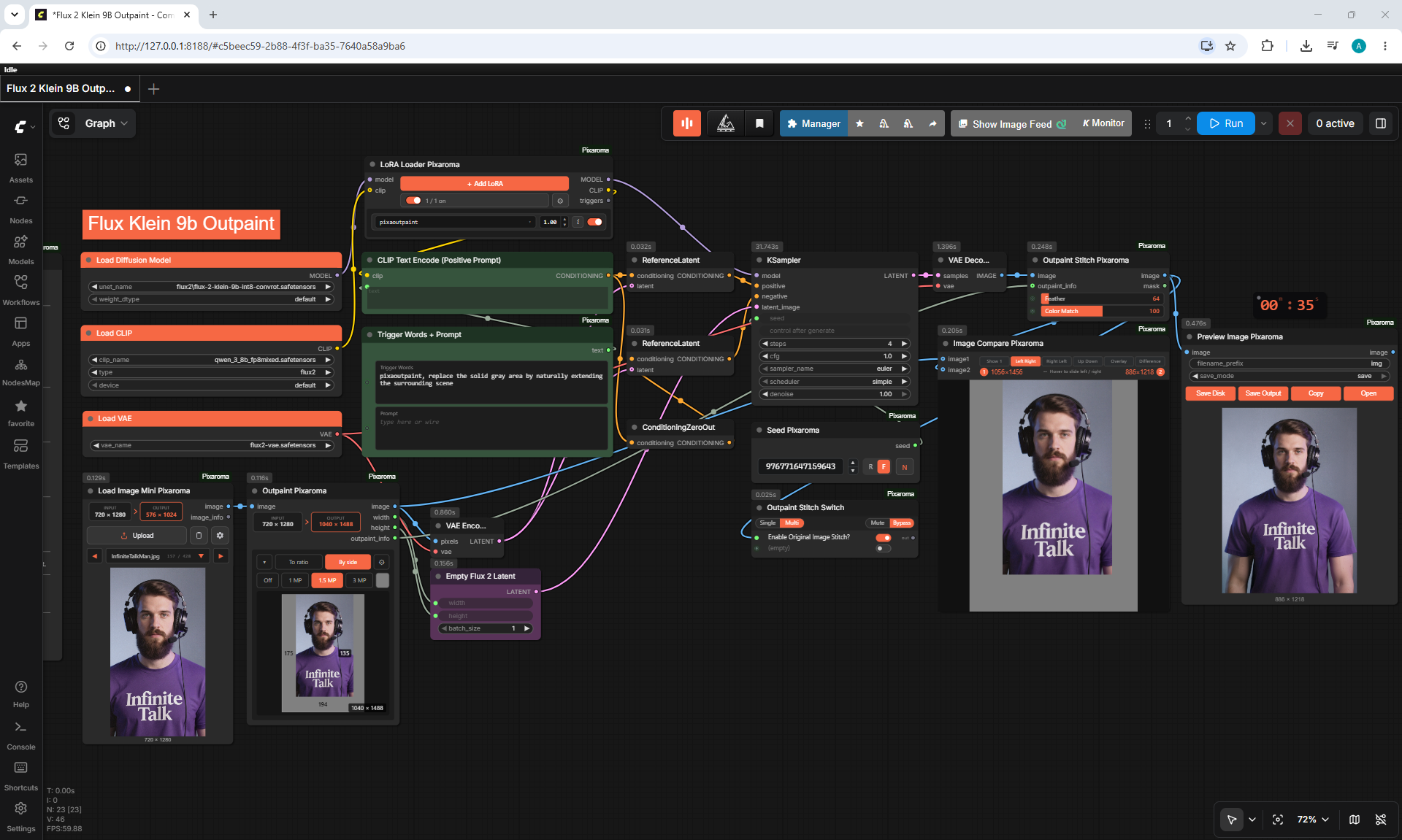Image resolution: width=1402 pixels, height=840 pixels.
Task: Open the NodesMap panel
Action: tap(21, 371)
